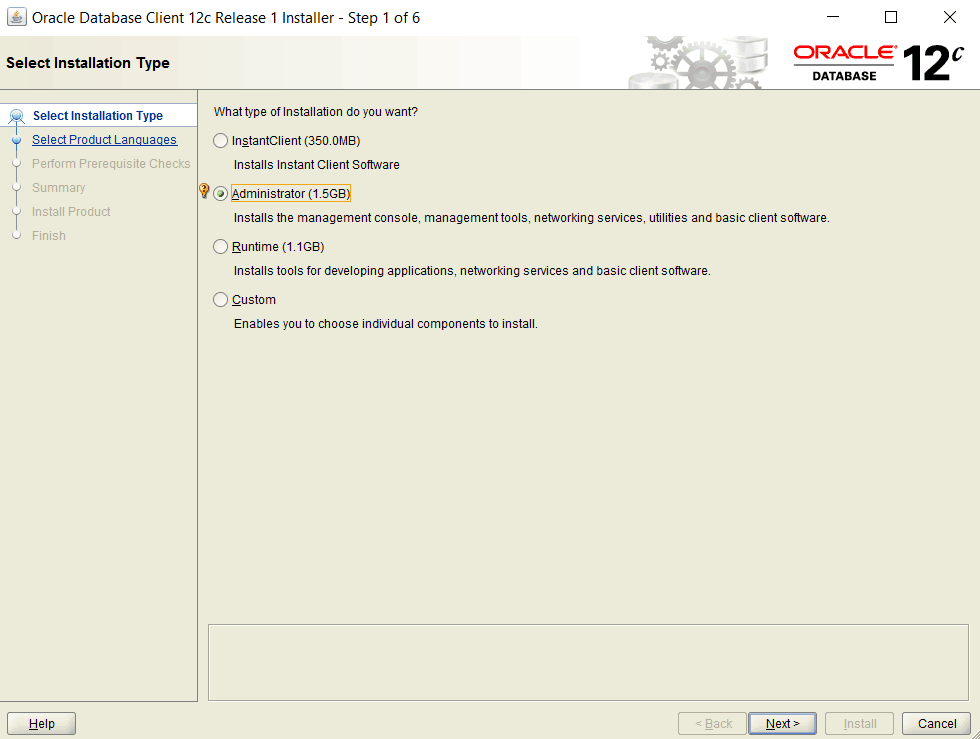Image resolution: width=980 pixels, height=739 pixels.
Task: Proceed with the Next button
Action: pyautogui.click(x=782, y=723)
